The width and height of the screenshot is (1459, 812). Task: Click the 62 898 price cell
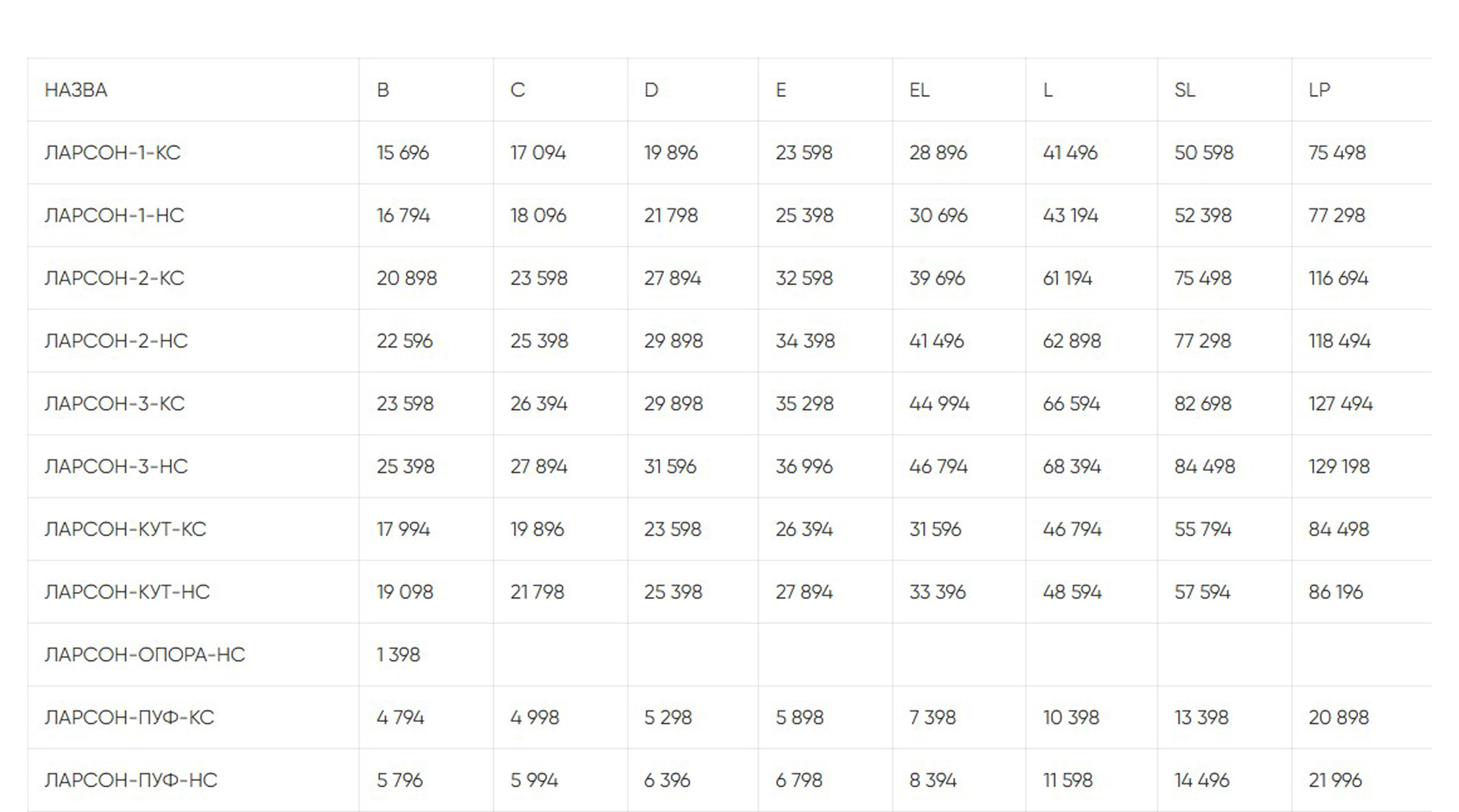(x=1071, y=341)
